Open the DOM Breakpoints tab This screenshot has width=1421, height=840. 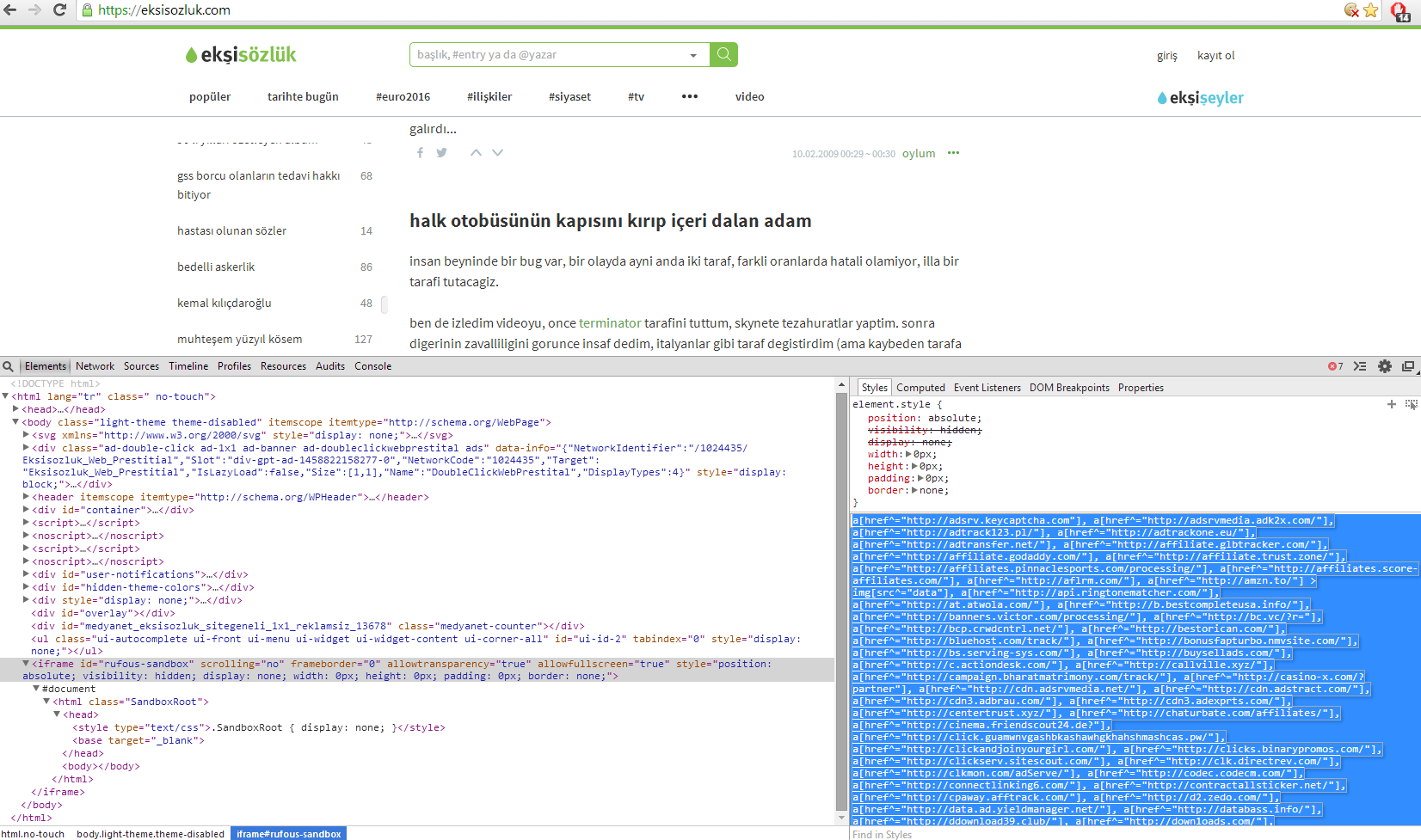pos(1069,388)
